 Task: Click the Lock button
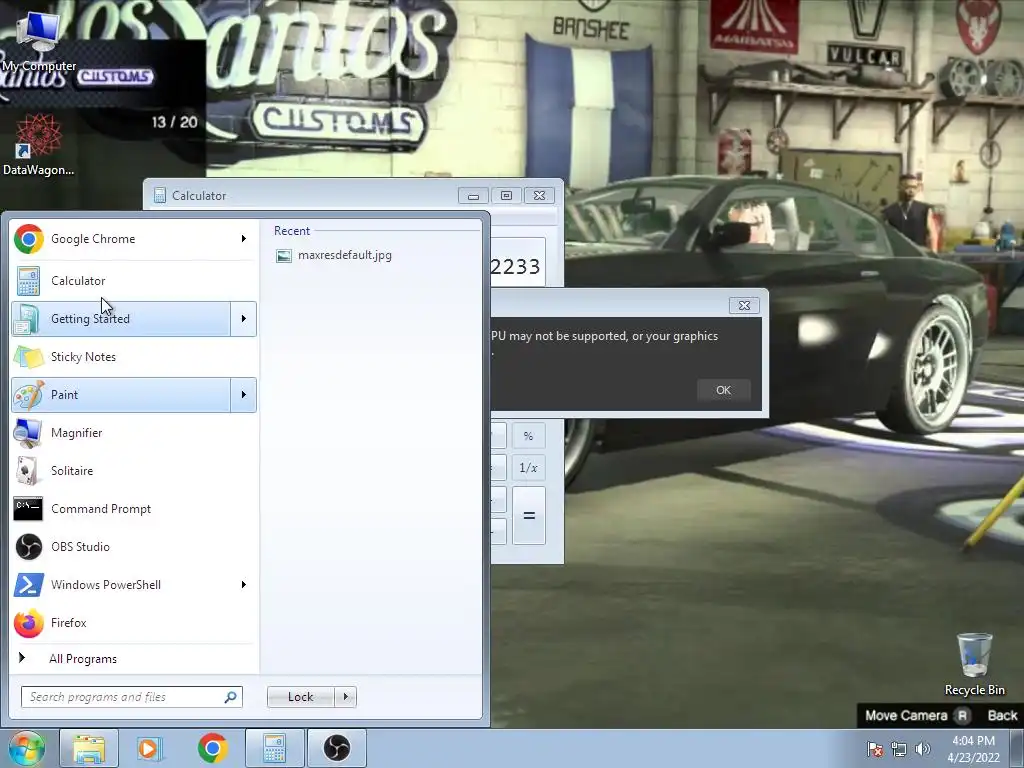(x=301, y=697)
